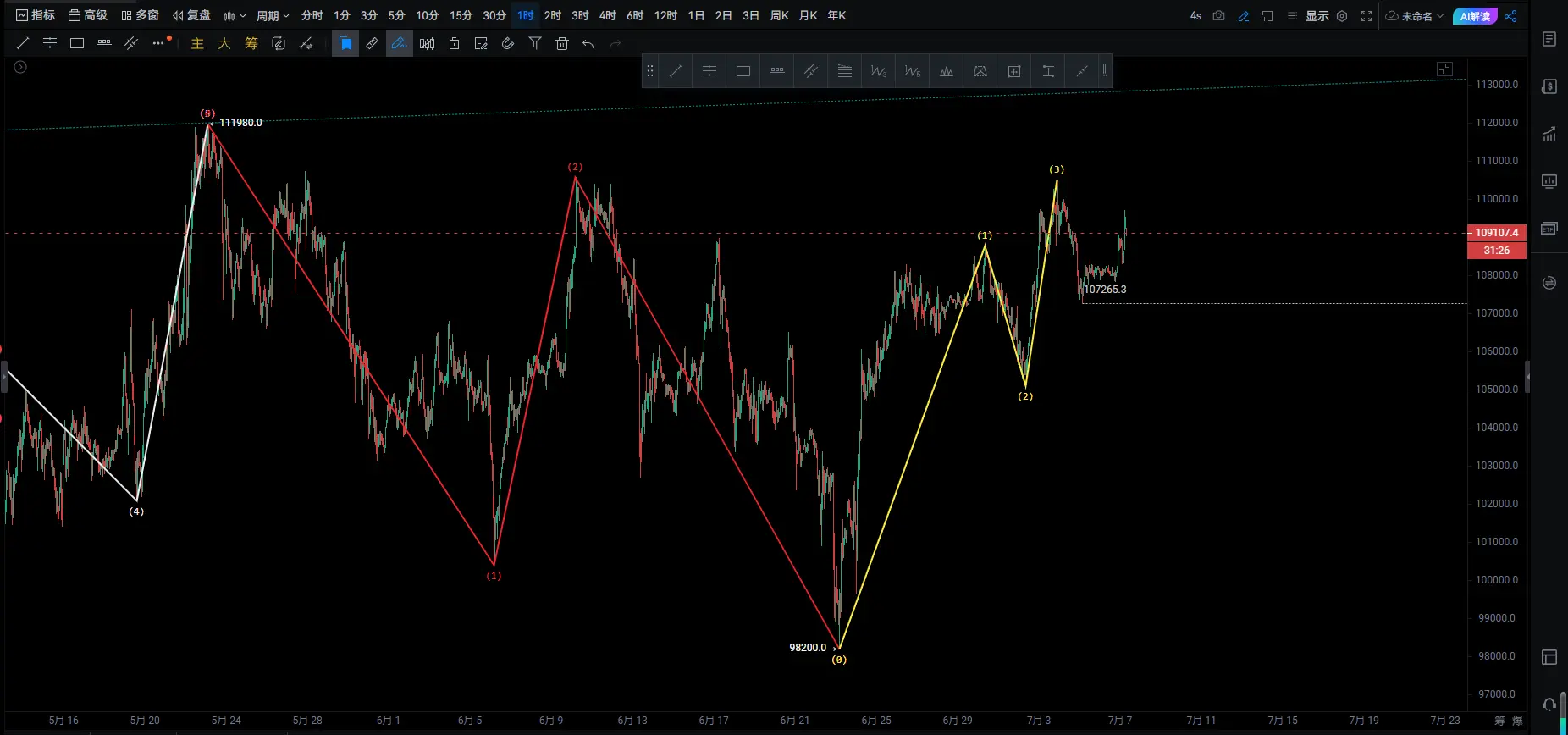Select the text annotation tool in floating toolbar
1568x735 pixels.
1048,71
